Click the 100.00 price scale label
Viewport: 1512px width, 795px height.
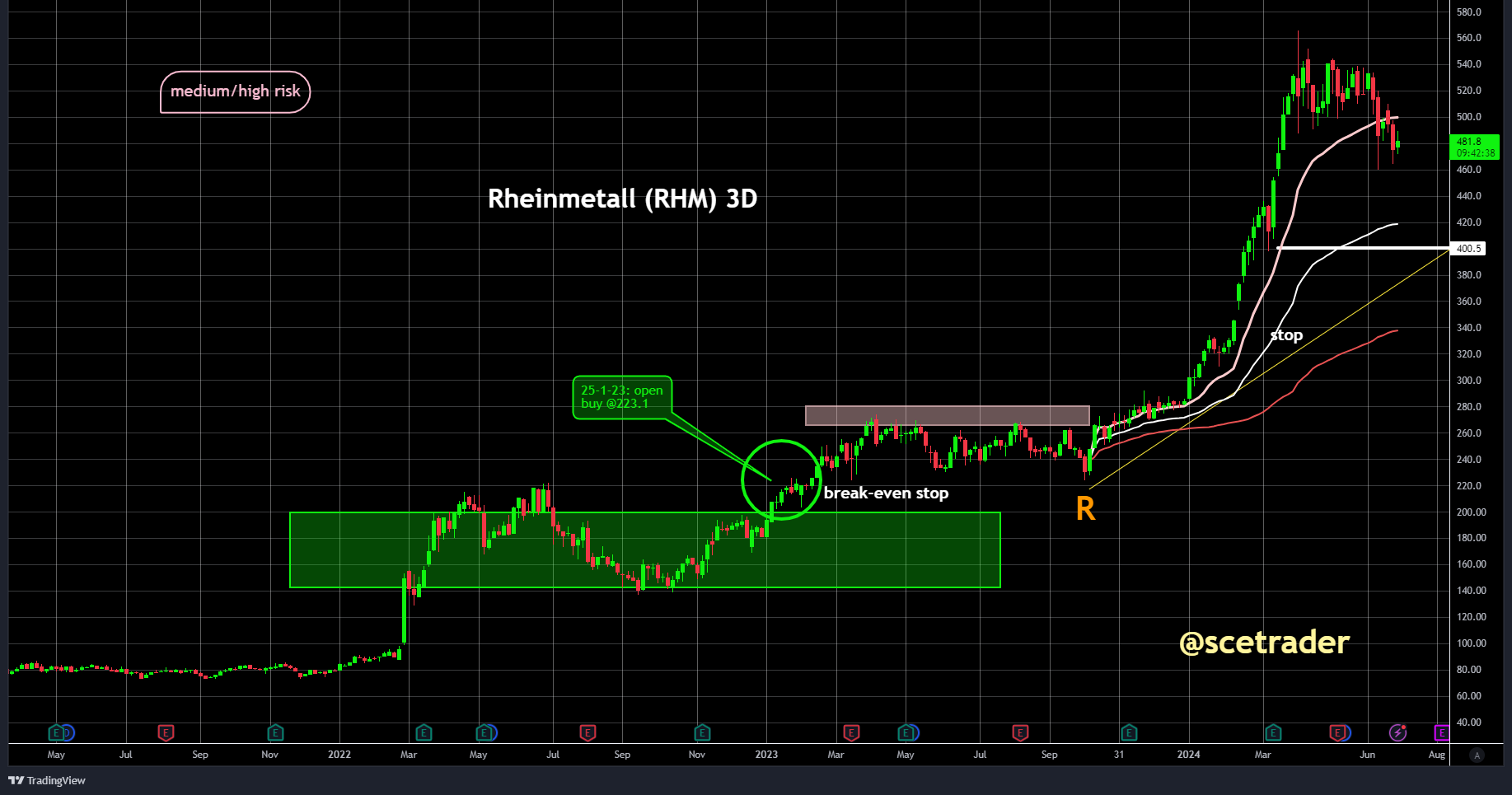tap(1471, 643)
